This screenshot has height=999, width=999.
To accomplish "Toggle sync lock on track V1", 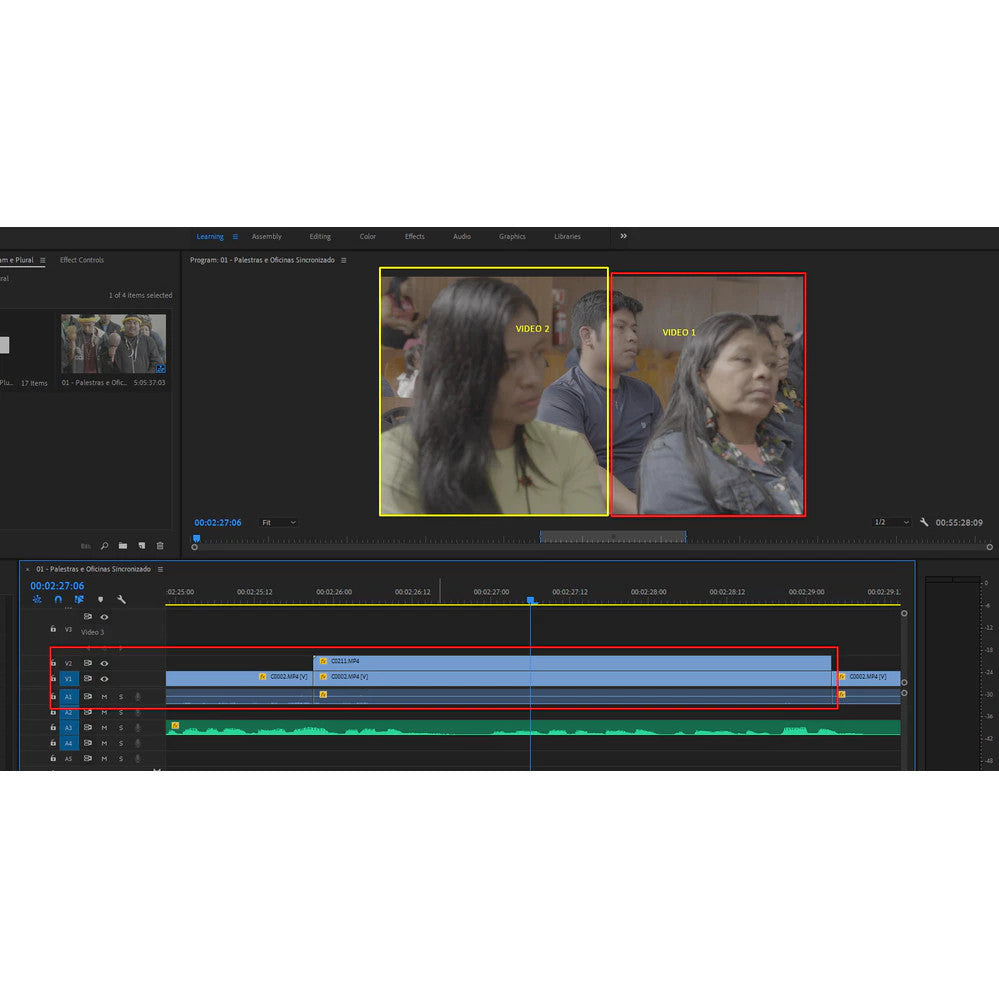I will point(87,679).
